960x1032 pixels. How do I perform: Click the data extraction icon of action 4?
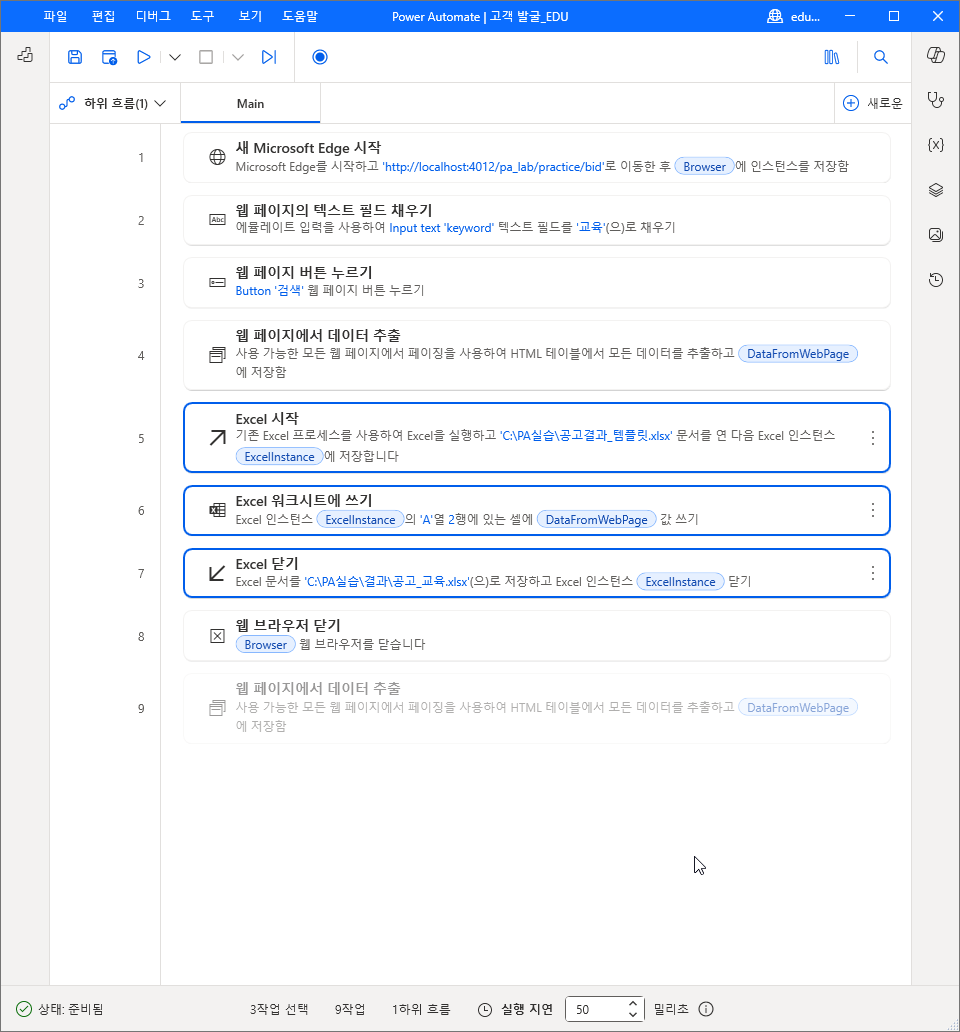coord(217,355)
